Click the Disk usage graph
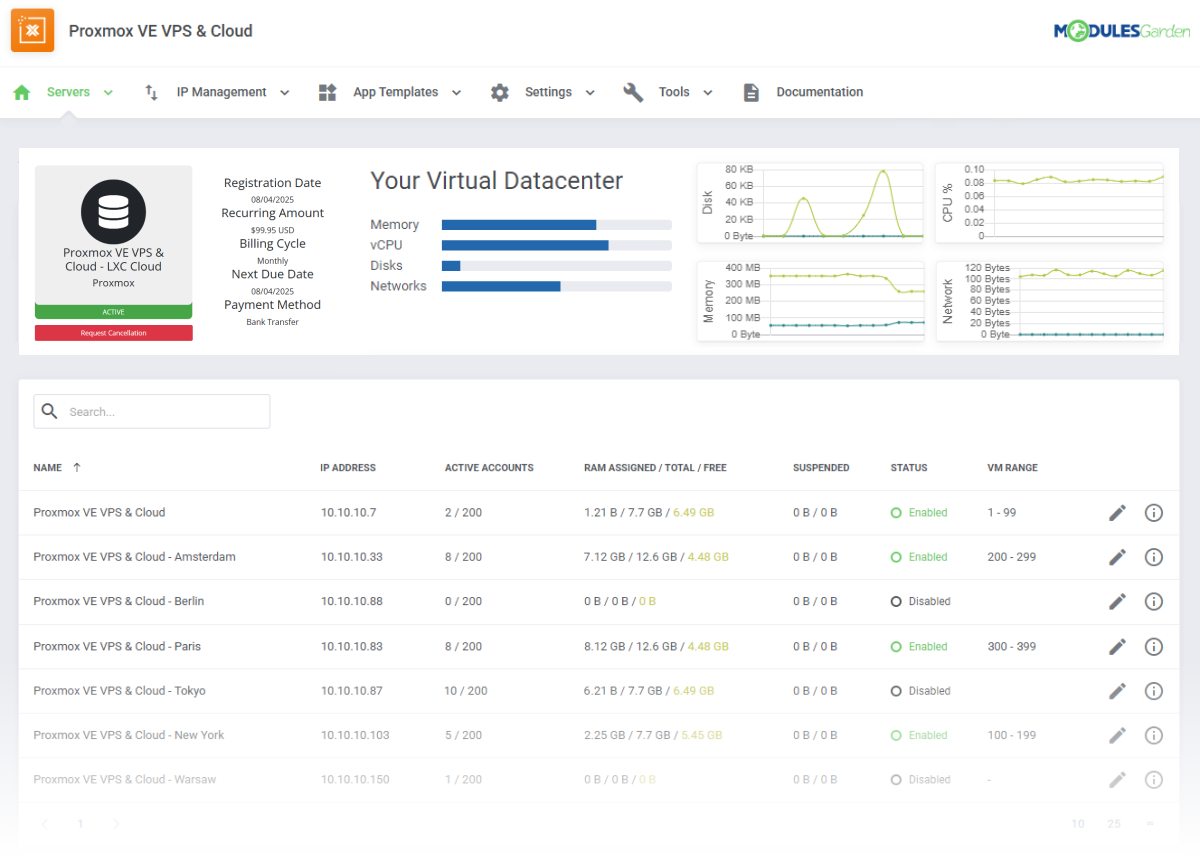 pyautogui.click(x=811, y=204)
